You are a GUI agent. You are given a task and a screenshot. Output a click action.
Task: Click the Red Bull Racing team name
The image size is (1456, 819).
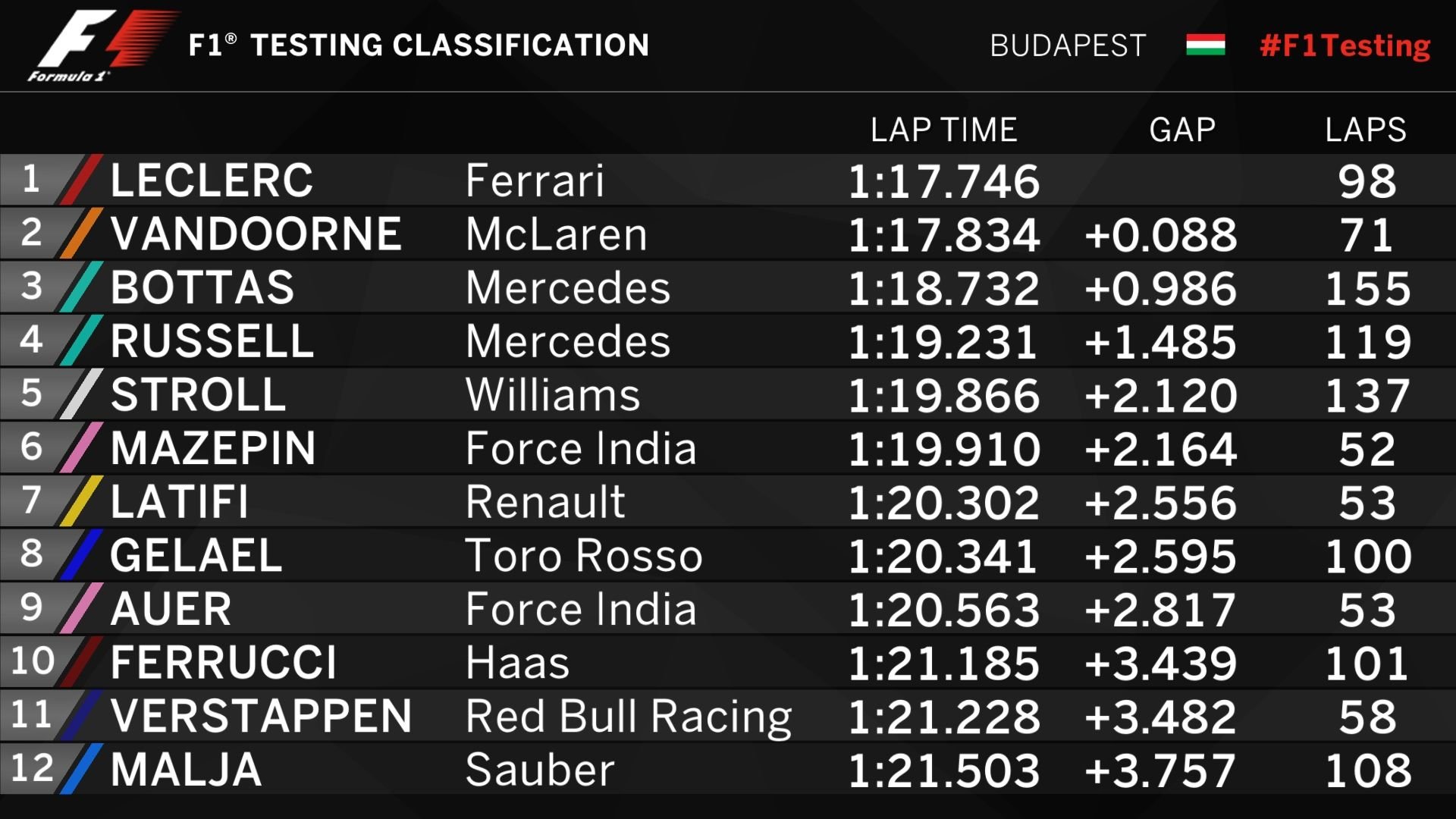coord(629,717)
